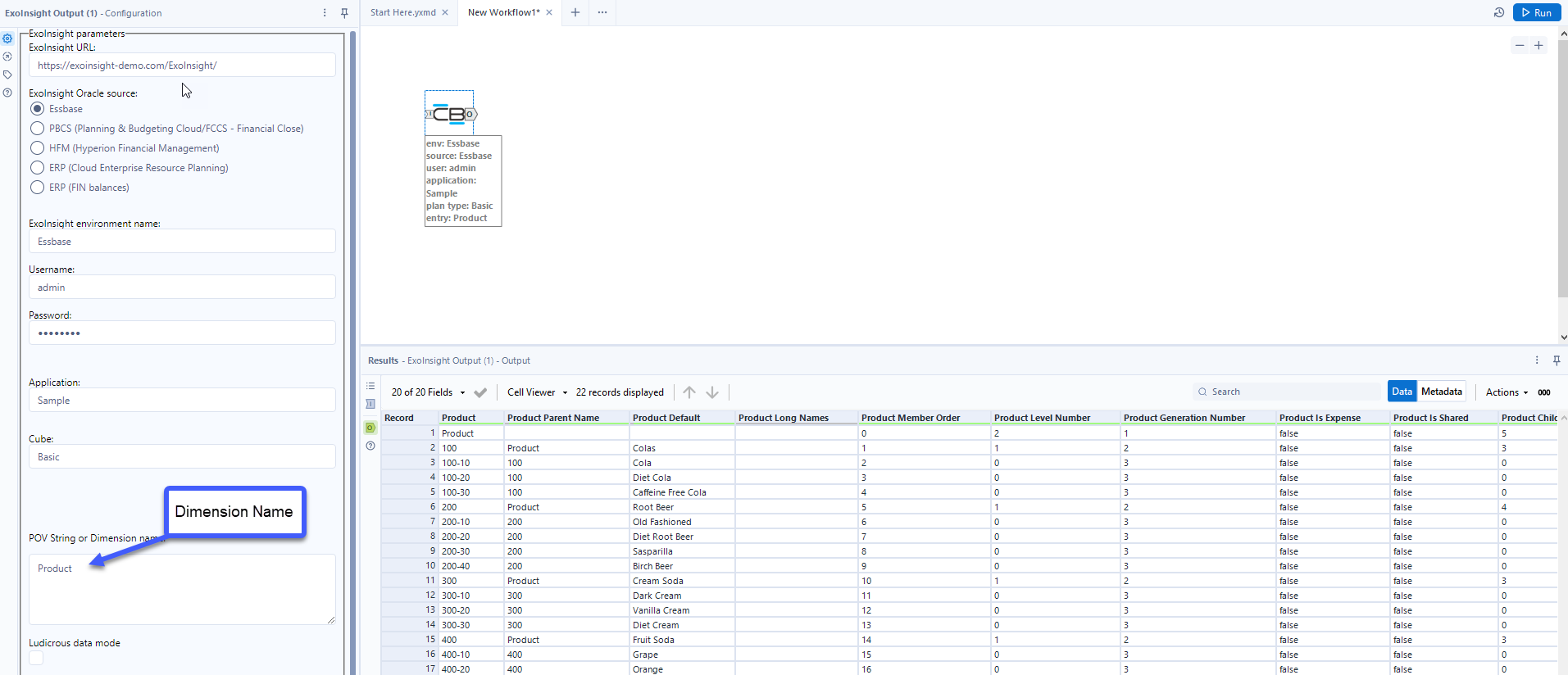Open the navigation icon in the config sidebar
The image size is (1568, 675).
pyautogui.click(x=7, y=57)
